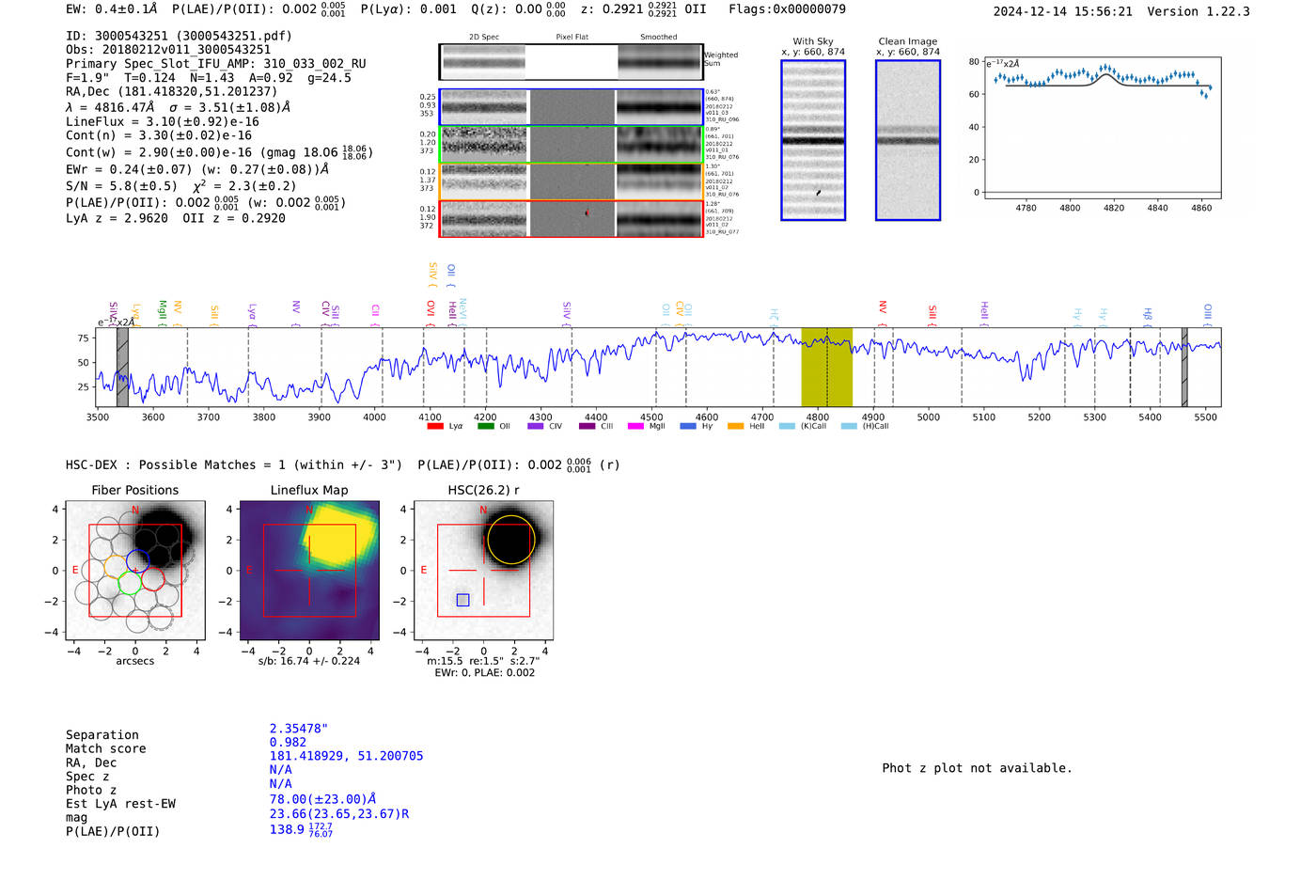Click the (K)CaII legend entry
This screenshot has width=1316, height=896.
[803, 427]
